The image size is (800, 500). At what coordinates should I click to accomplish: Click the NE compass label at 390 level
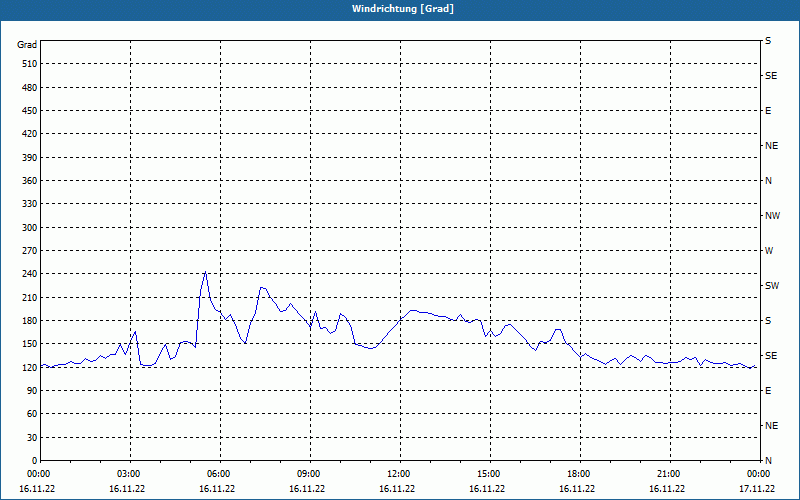point(771,146)
